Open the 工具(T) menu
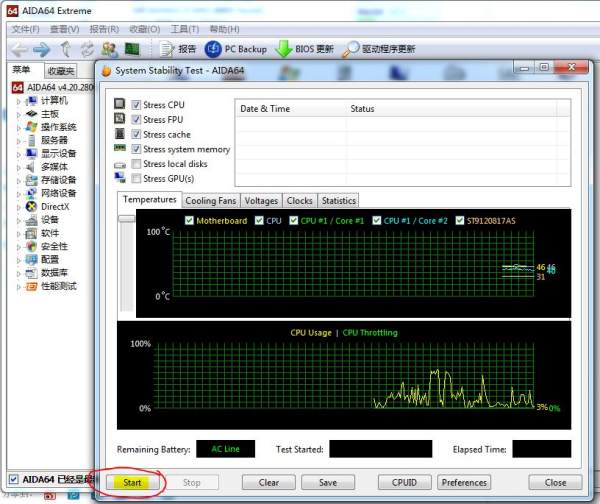 pos(185,30)
